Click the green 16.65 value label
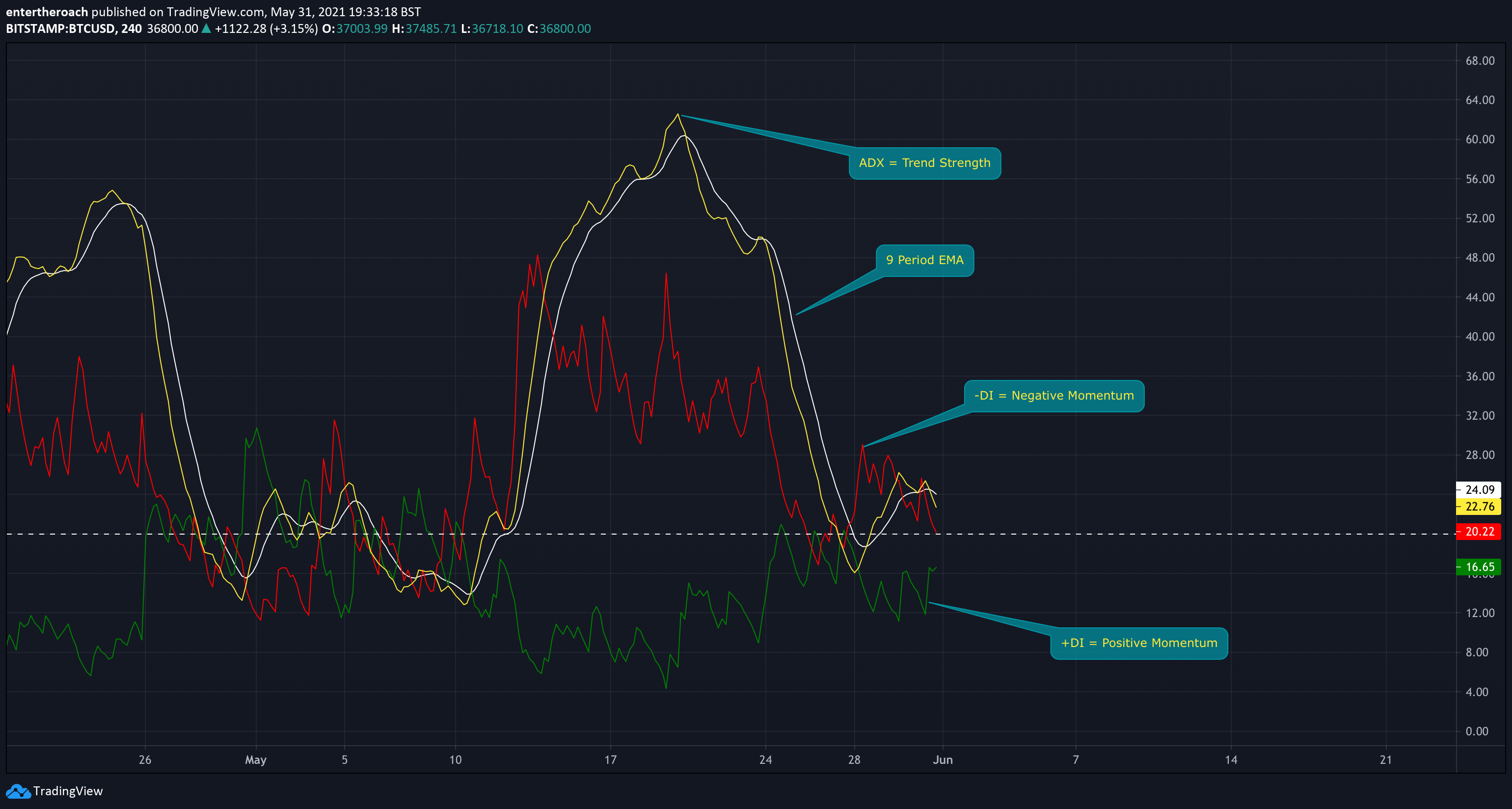 click(x=1479, y=567)
